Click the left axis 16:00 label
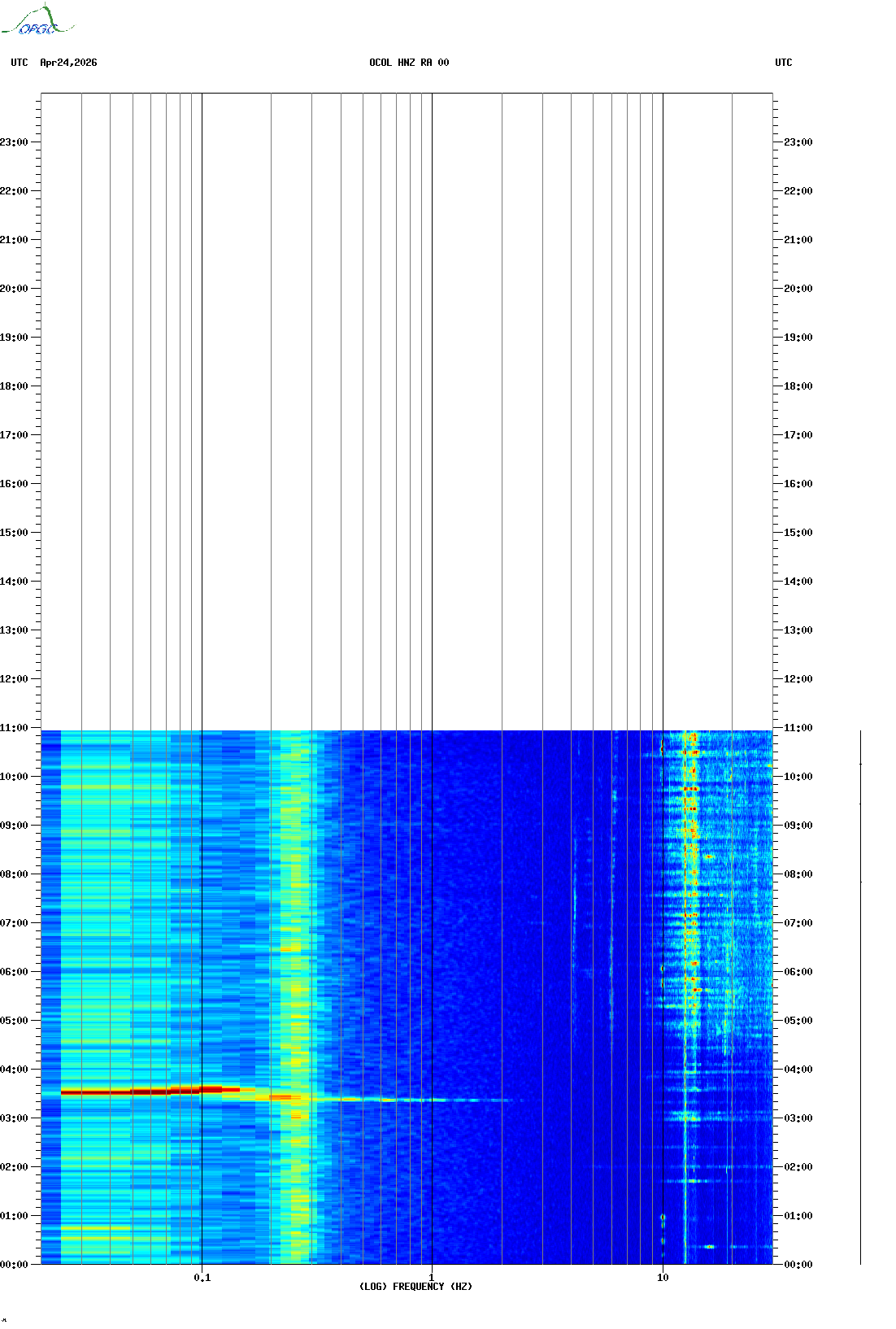Image resolution: width=896 pixels, height=1329 pixels. pyautogui.click(x=14, y=484)
